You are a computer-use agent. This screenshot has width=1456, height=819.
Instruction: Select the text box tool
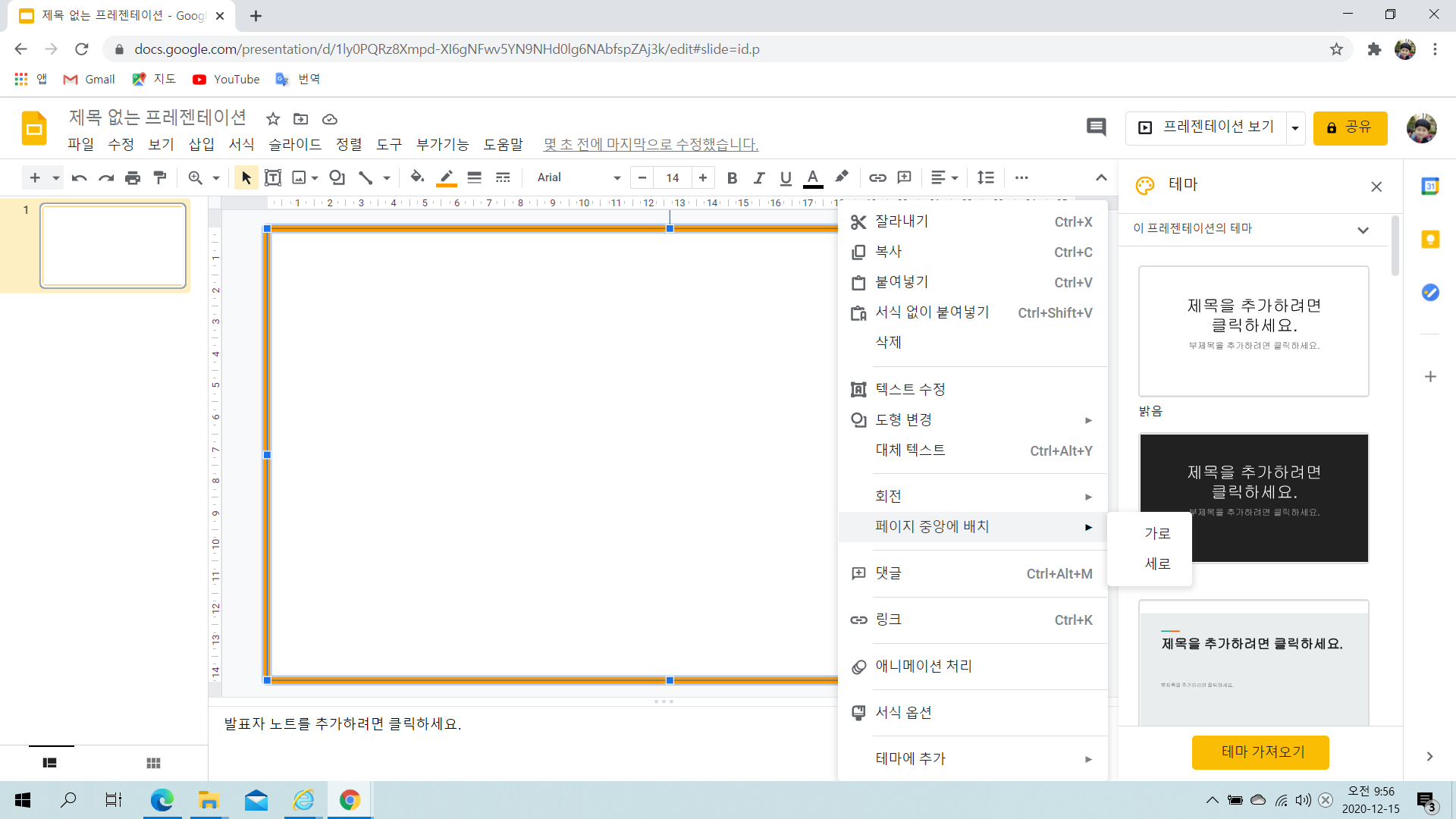273,177
